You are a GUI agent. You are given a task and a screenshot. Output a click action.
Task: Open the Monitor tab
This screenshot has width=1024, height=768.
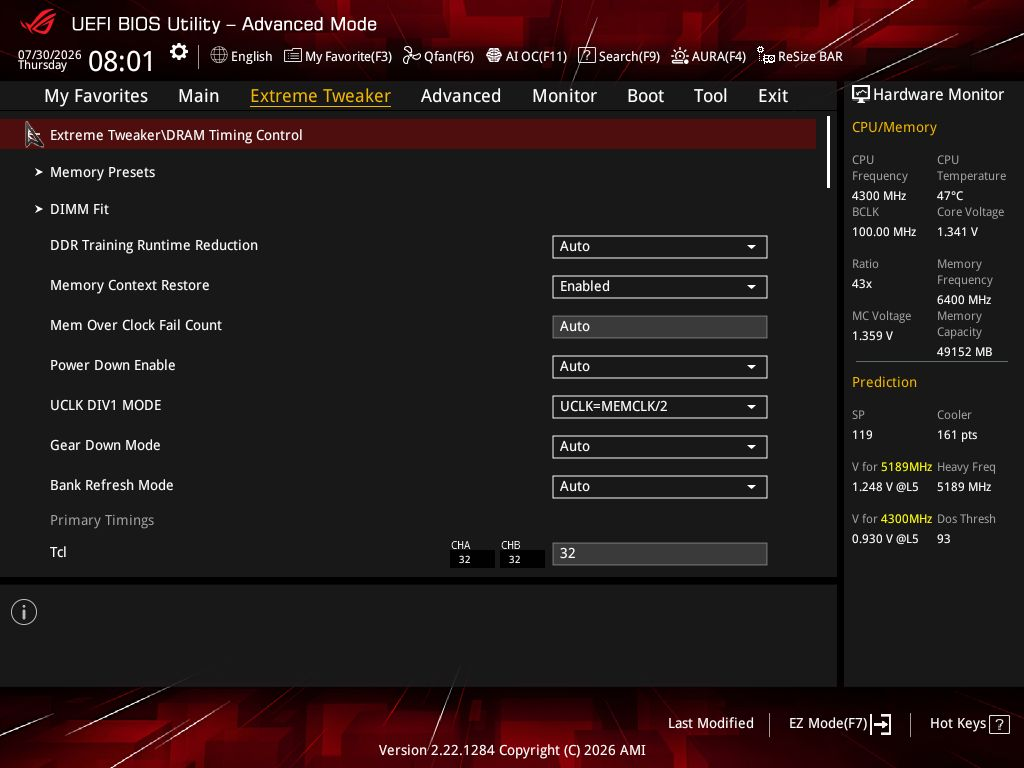564,96
